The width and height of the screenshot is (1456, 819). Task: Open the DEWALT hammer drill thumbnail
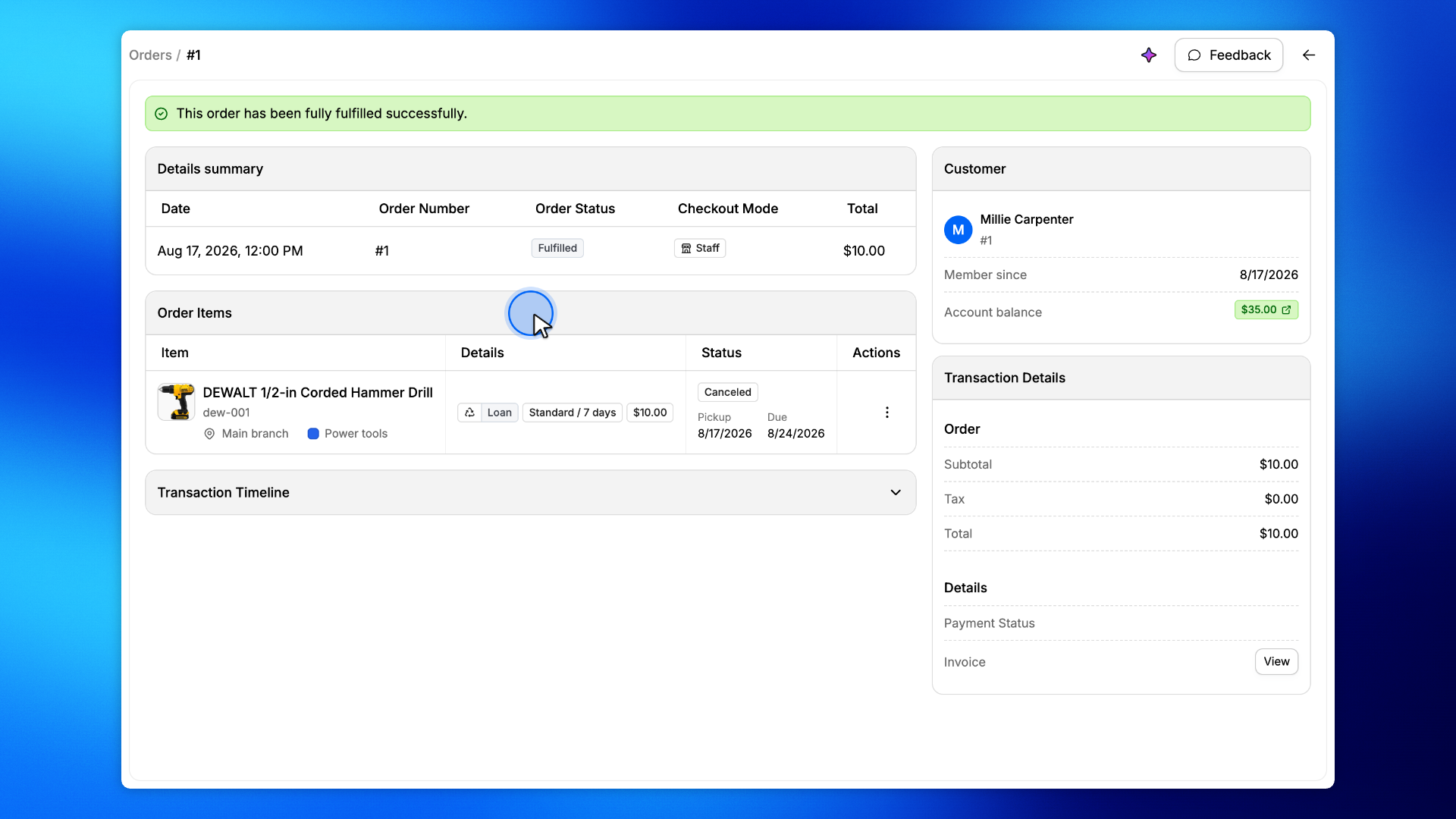176,402
